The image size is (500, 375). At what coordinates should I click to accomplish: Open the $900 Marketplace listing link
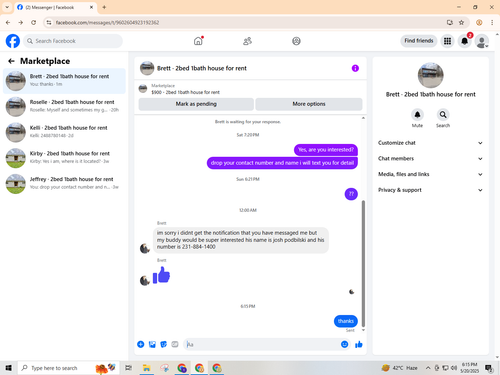pos(185,92)
